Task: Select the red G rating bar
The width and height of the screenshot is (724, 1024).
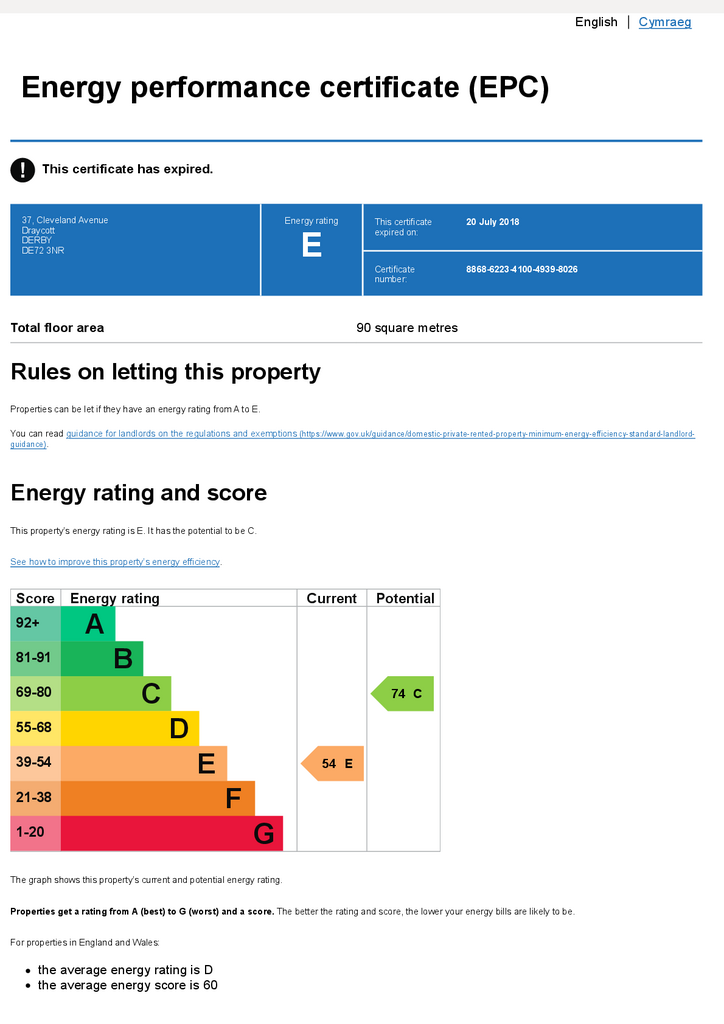Action: pos(172,833)
